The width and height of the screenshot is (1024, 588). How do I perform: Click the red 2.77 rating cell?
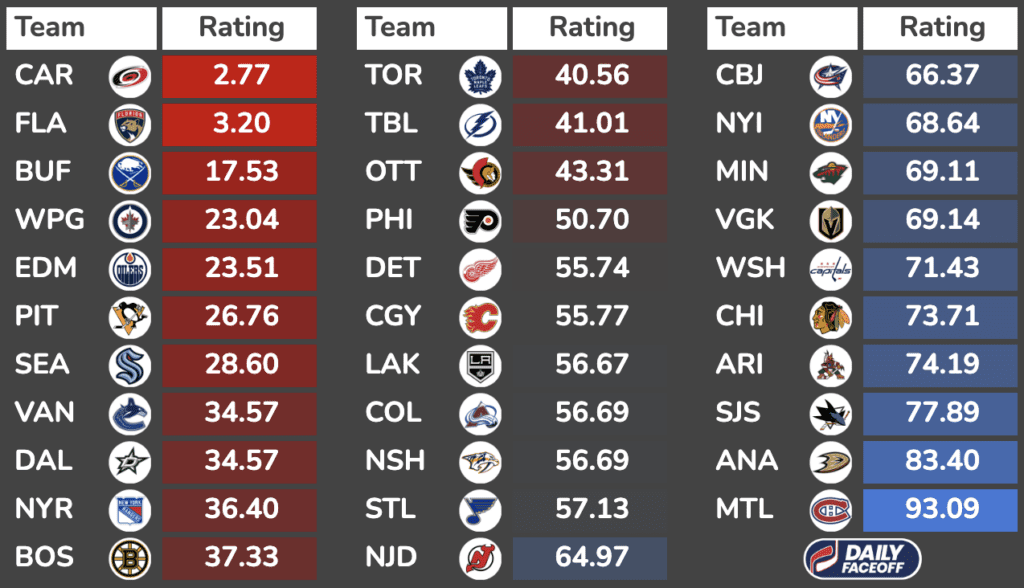coord(240,76)
